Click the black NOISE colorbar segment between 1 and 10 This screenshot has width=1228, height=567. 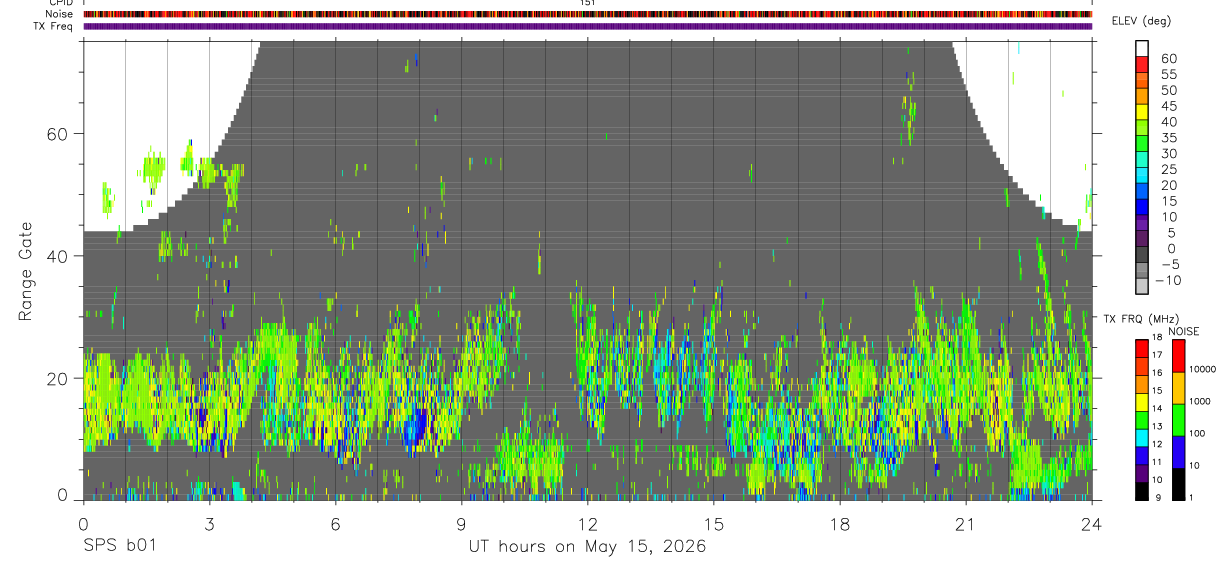[x=1179, y=484]
